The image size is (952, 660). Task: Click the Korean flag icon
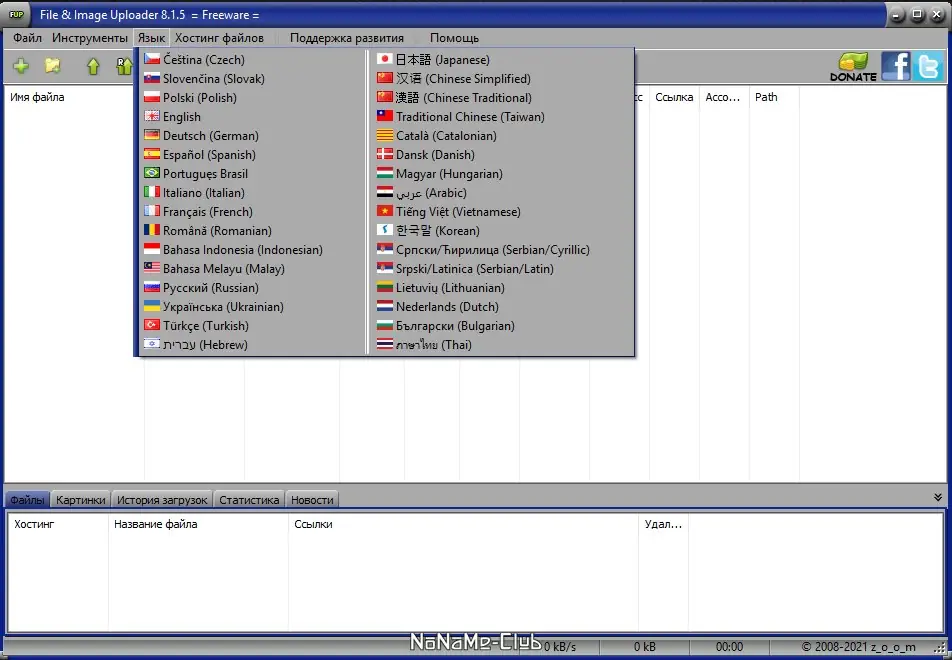pyautogui.click(x=385, y=230)
